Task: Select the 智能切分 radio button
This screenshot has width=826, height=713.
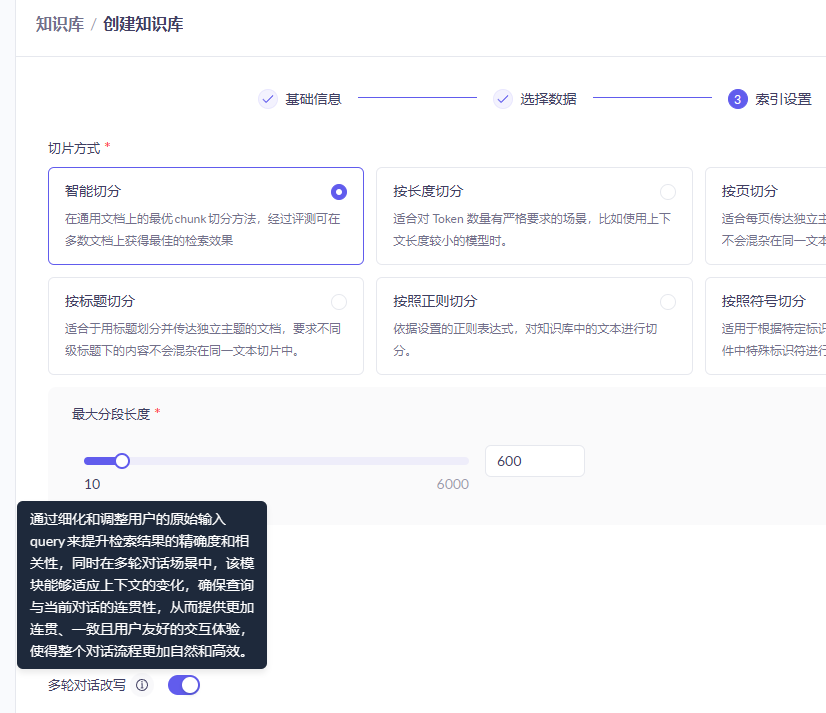Action: coord(339,192)
